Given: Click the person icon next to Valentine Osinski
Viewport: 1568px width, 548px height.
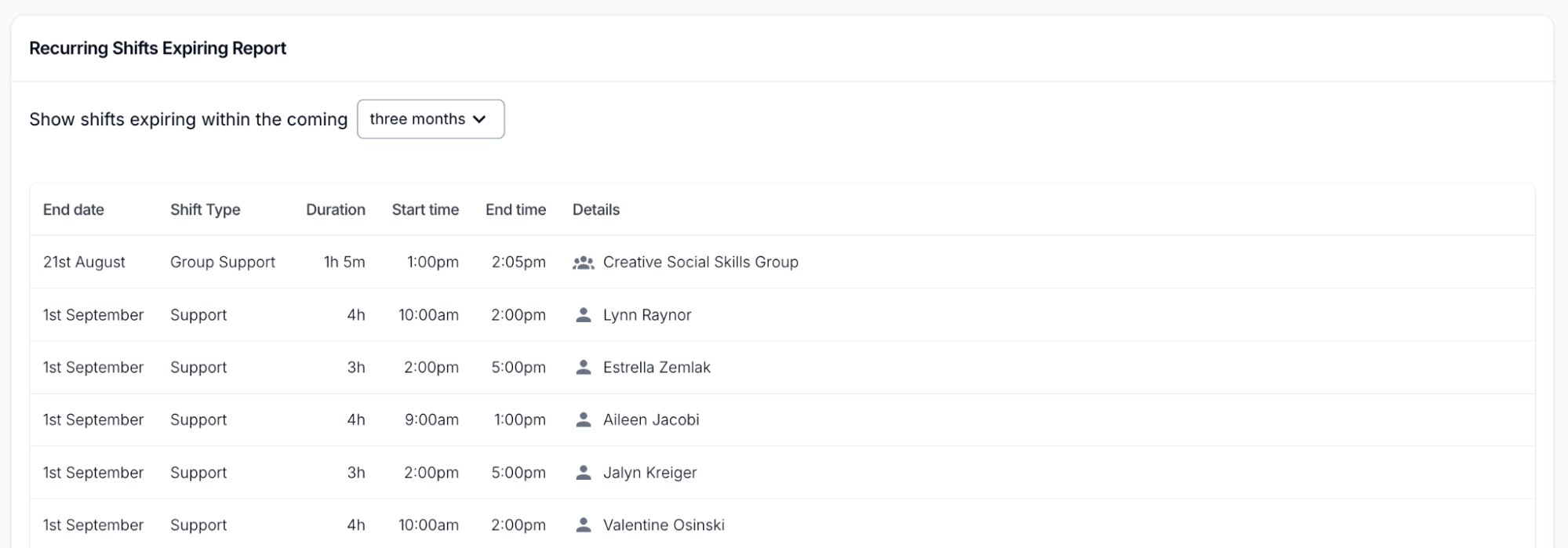Looking at the screenshot, I should coord(583,525).
